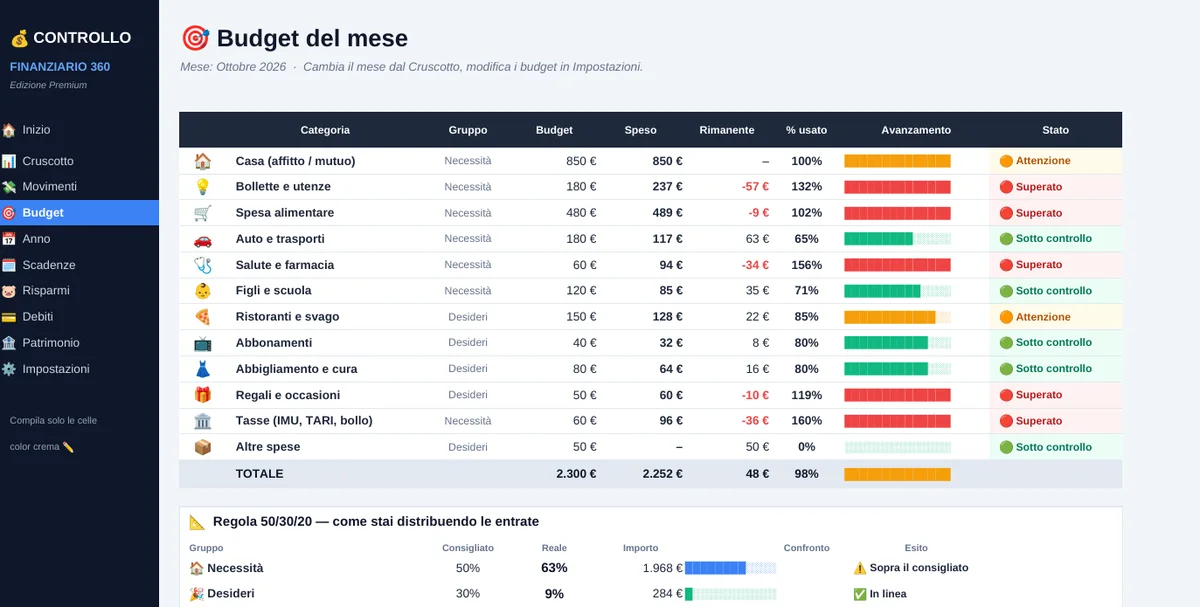Viewport: 1200px width, 607px height.
Task: Click the Sopra il consigliato result
Action: pos(910,568)
